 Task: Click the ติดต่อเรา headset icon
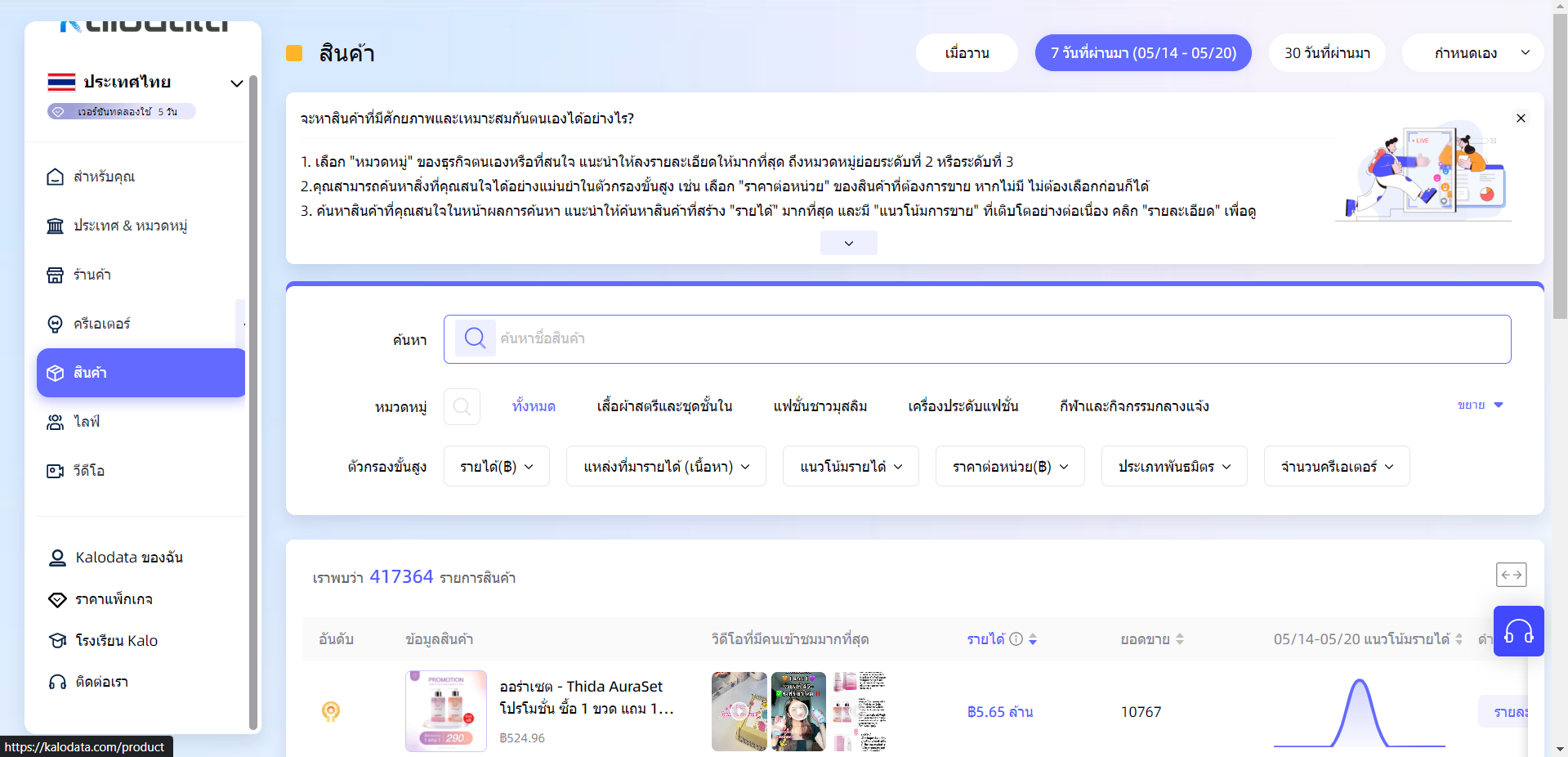55,682
